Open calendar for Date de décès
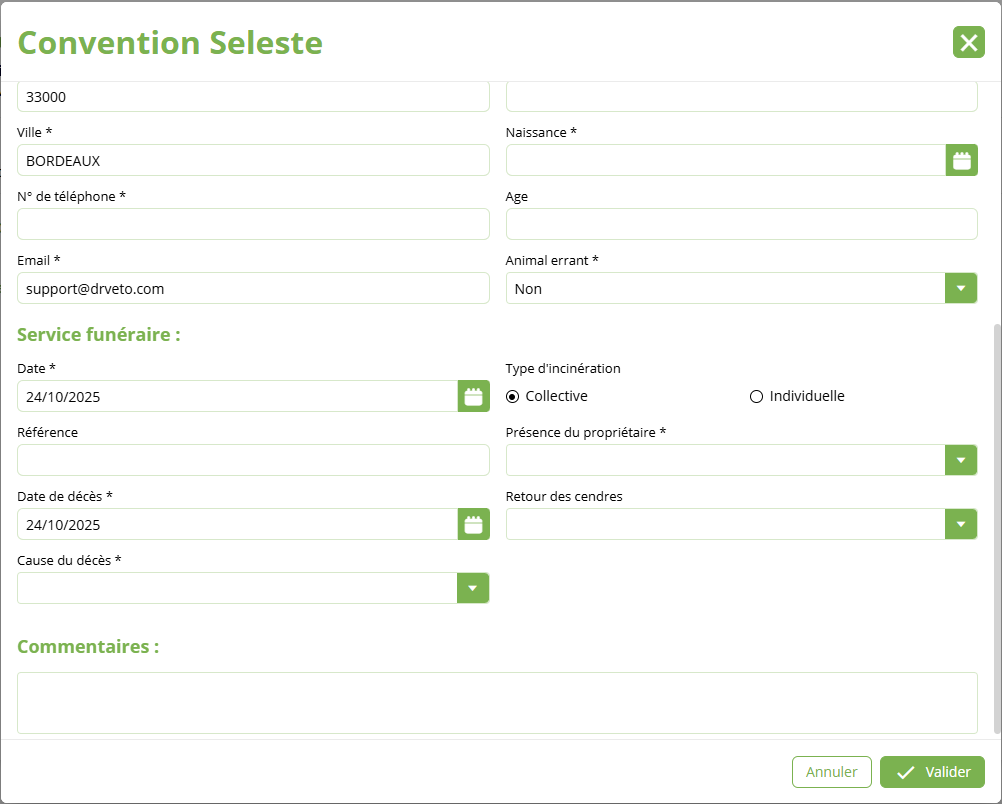 (473, 524)
